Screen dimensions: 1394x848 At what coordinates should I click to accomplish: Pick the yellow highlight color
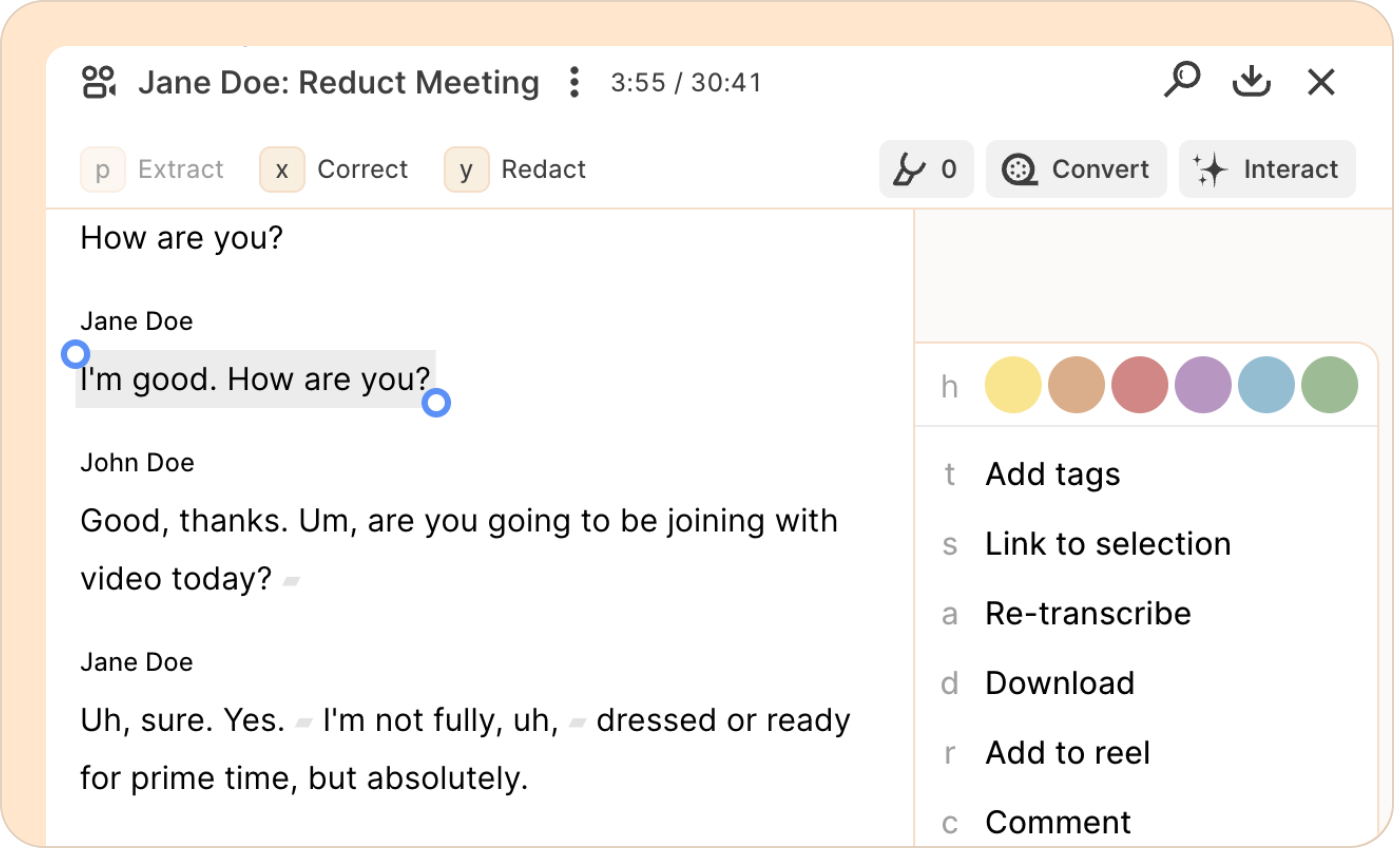point(1013,385)
